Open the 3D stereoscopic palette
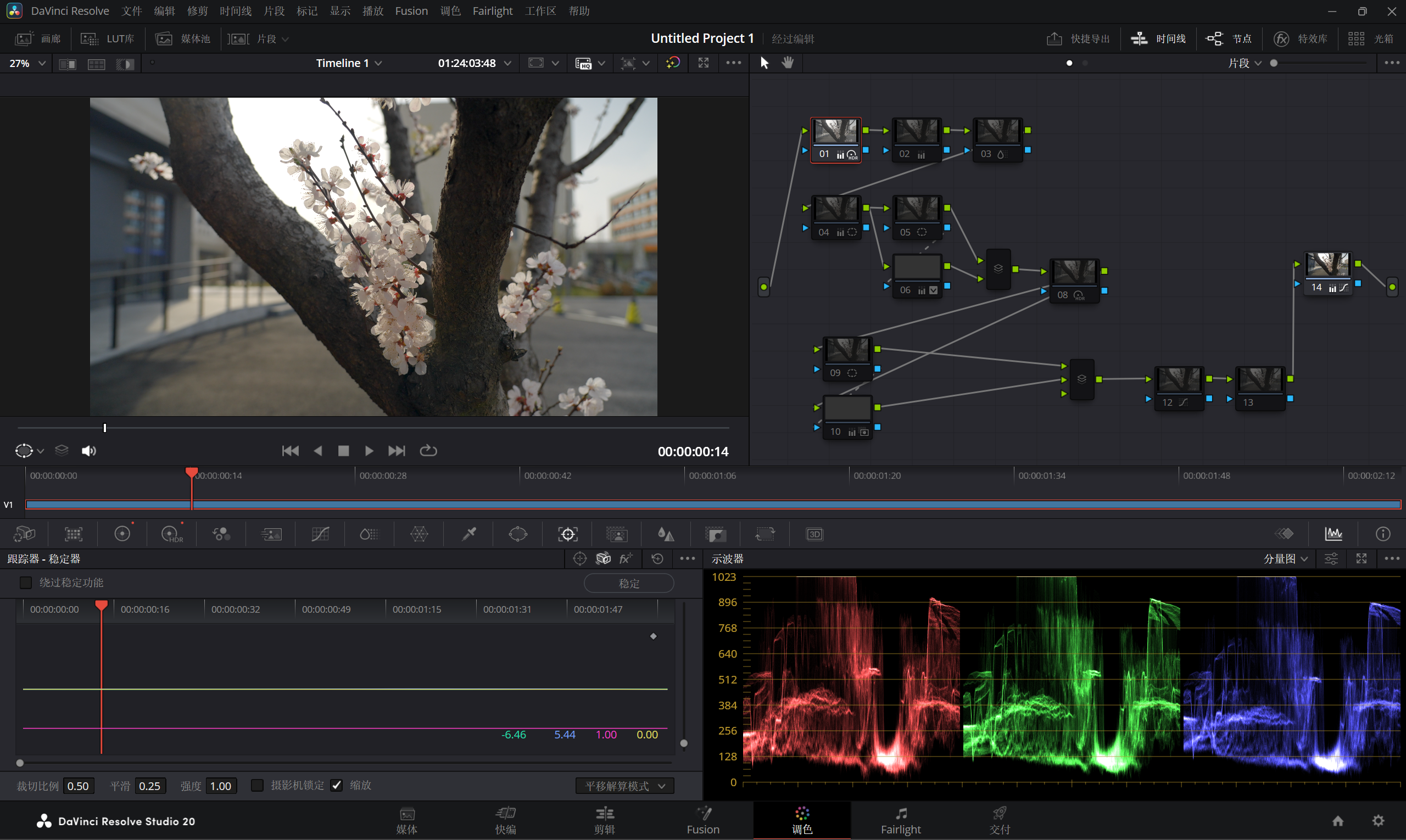The image size is (1406, 840). (x=814, y=534)
